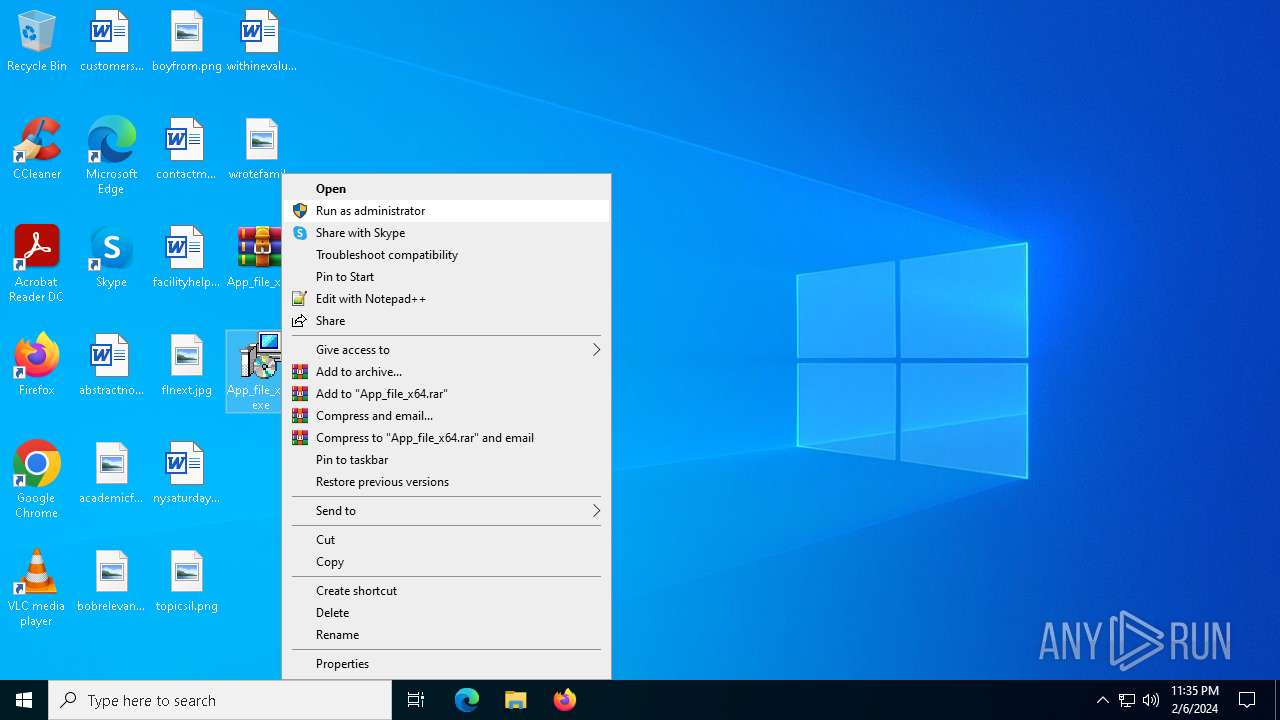Open Firefox from the taskbar
Screen dimensions: 1280x720
click(565, 700)
